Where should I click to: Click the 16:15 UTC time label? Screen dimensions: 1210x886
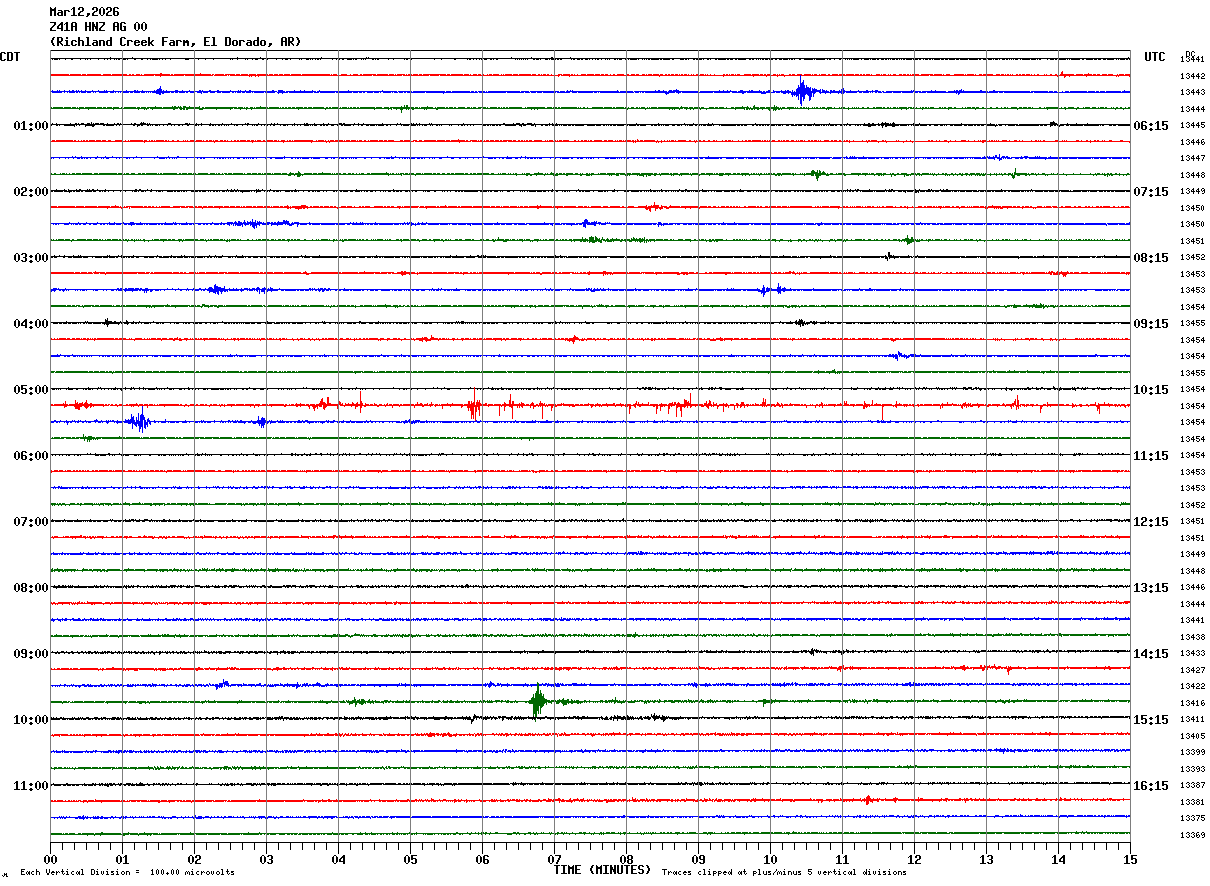click(1151, 786)
